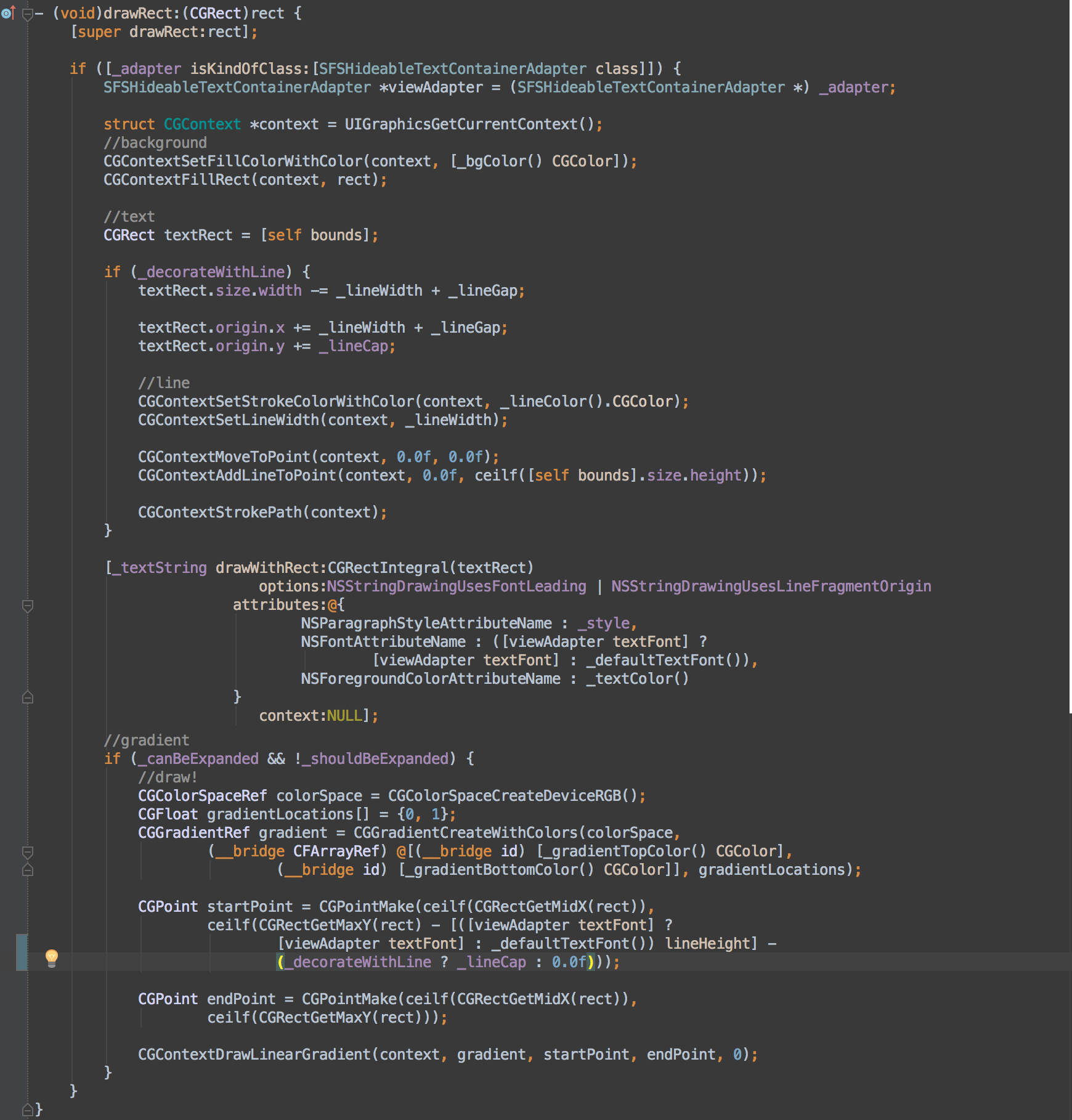Click the blue VCS change marker in the gutter

click(x=22, y=952)
